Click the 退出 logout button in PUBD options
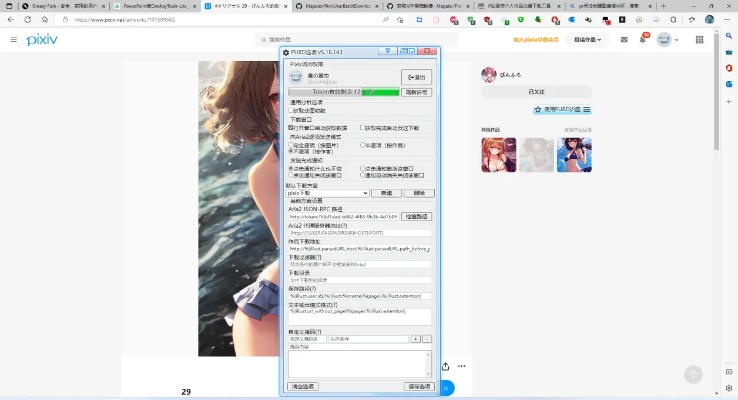This screenshot has height=400, width=738. click(x=417, y=77)
